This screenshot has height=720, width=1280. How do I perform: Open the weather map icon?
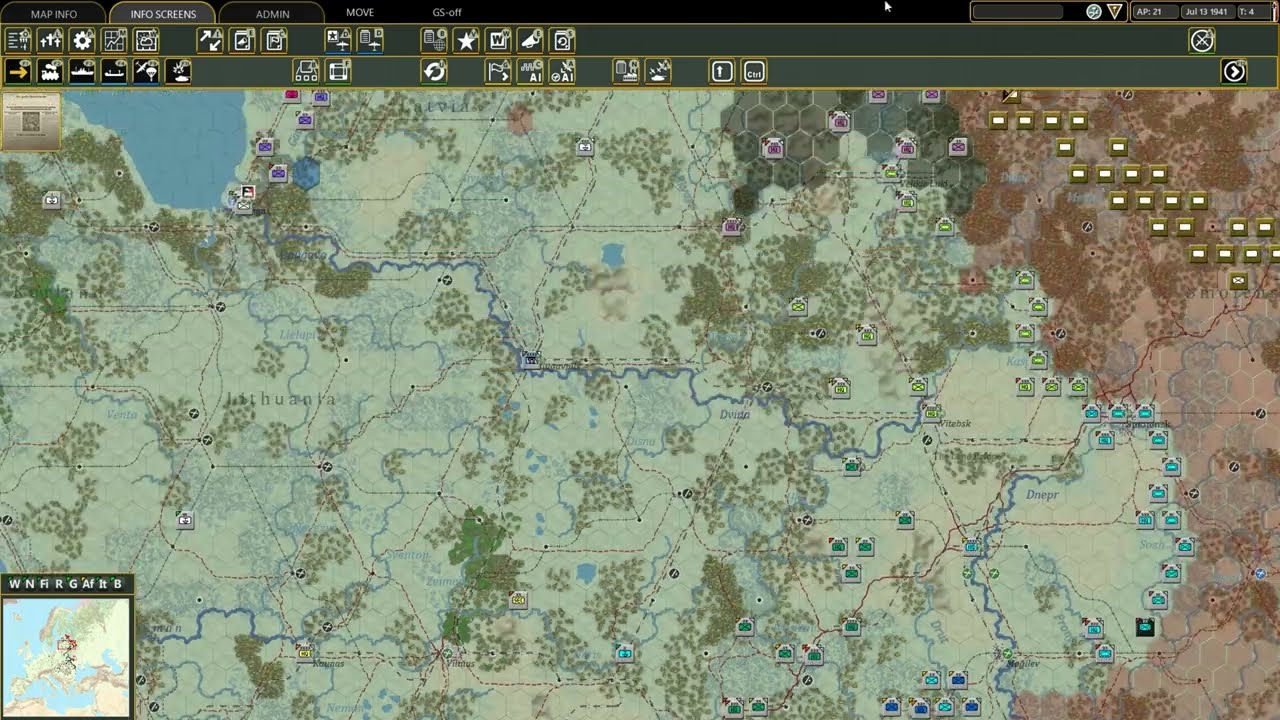146,40
